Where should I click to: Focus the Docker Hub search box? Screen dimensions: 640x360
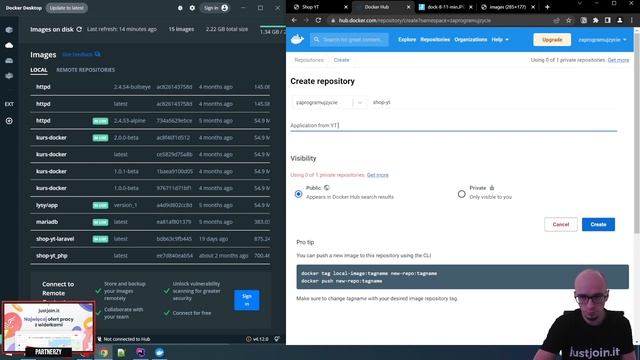pyautogui.click(x=349, y=40)
